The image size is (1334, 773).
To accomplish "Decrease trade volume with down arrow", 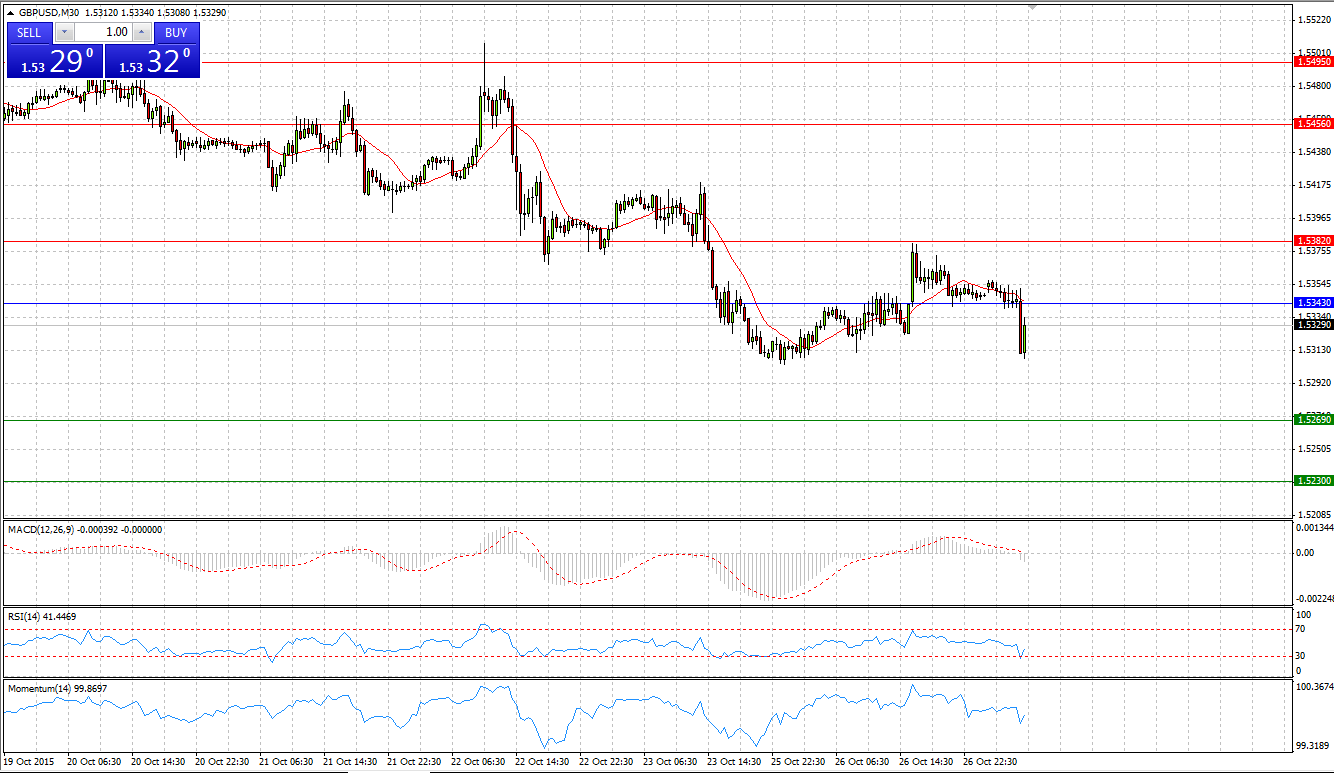I will [64, 32].
